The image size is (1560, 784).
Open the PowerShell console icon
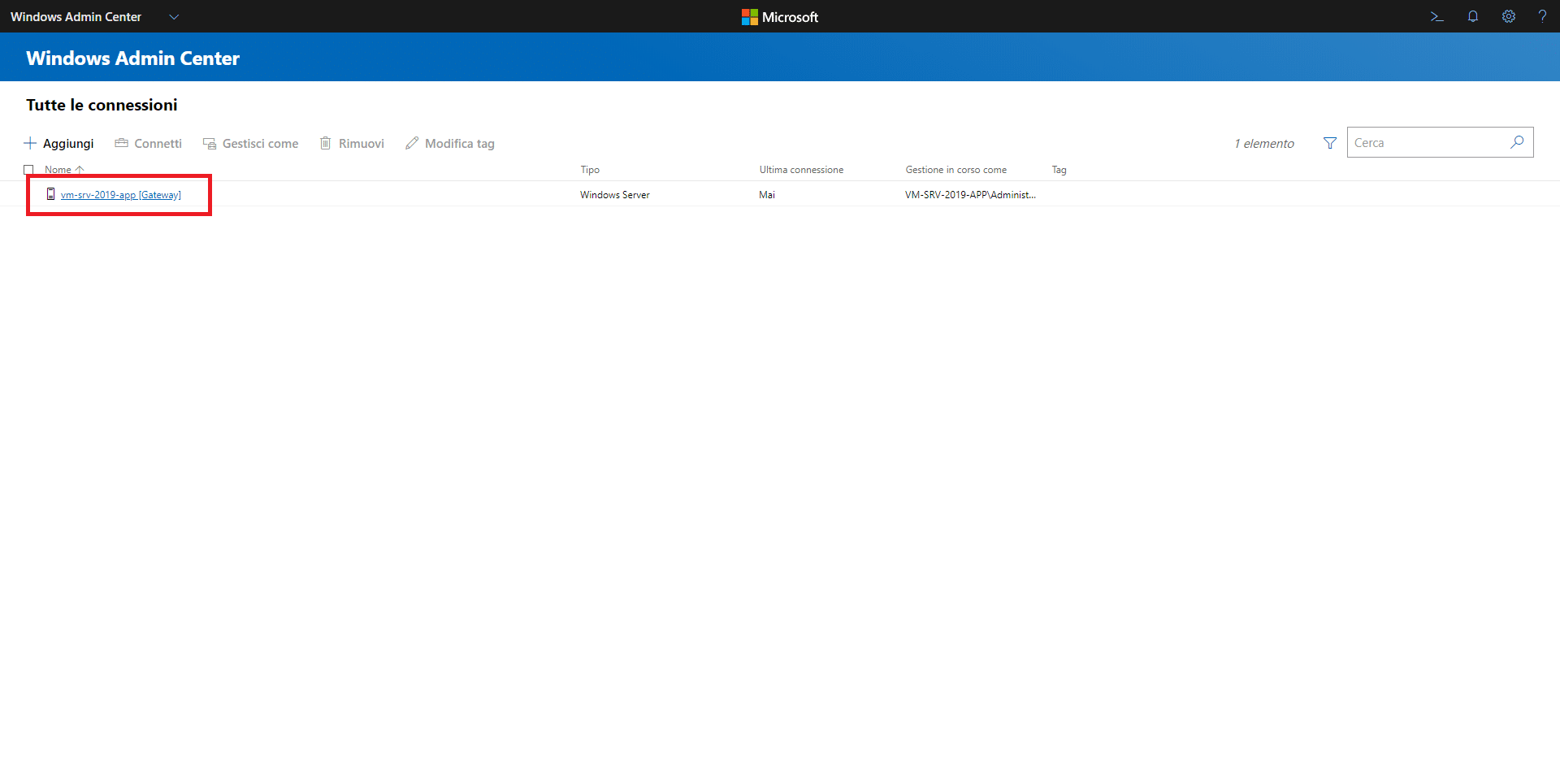[x=1436, y=16]
